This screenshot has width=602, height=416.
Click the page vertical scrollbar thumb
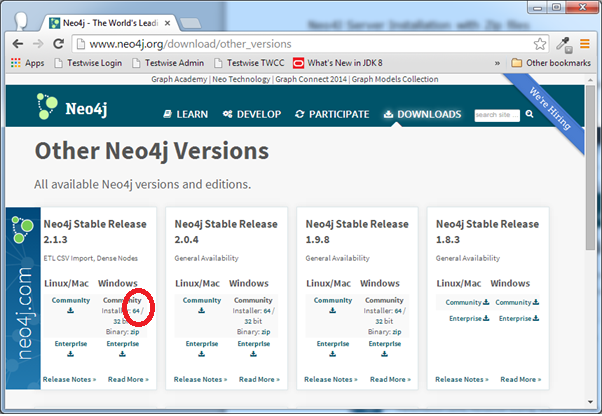(590, 167)
